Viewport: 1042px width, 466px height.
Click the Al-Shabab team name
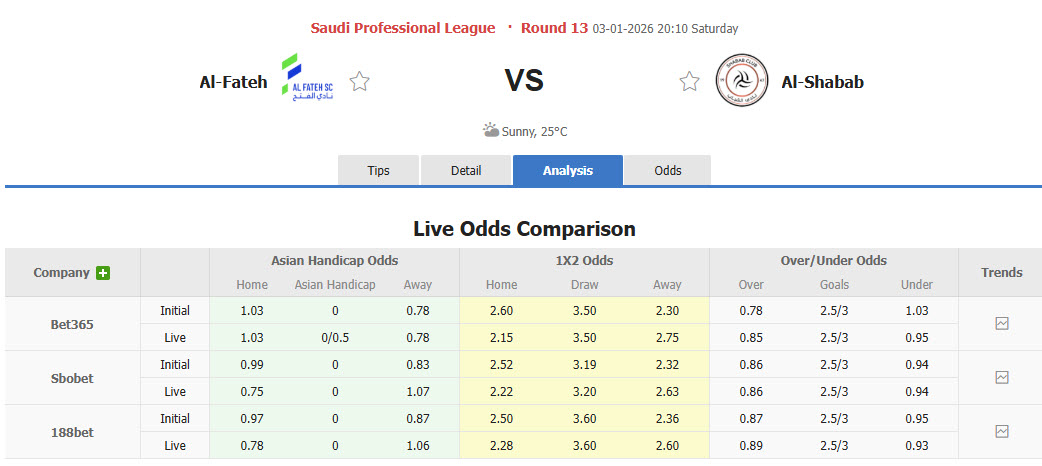pyautogui.click(x=823, y=82)
